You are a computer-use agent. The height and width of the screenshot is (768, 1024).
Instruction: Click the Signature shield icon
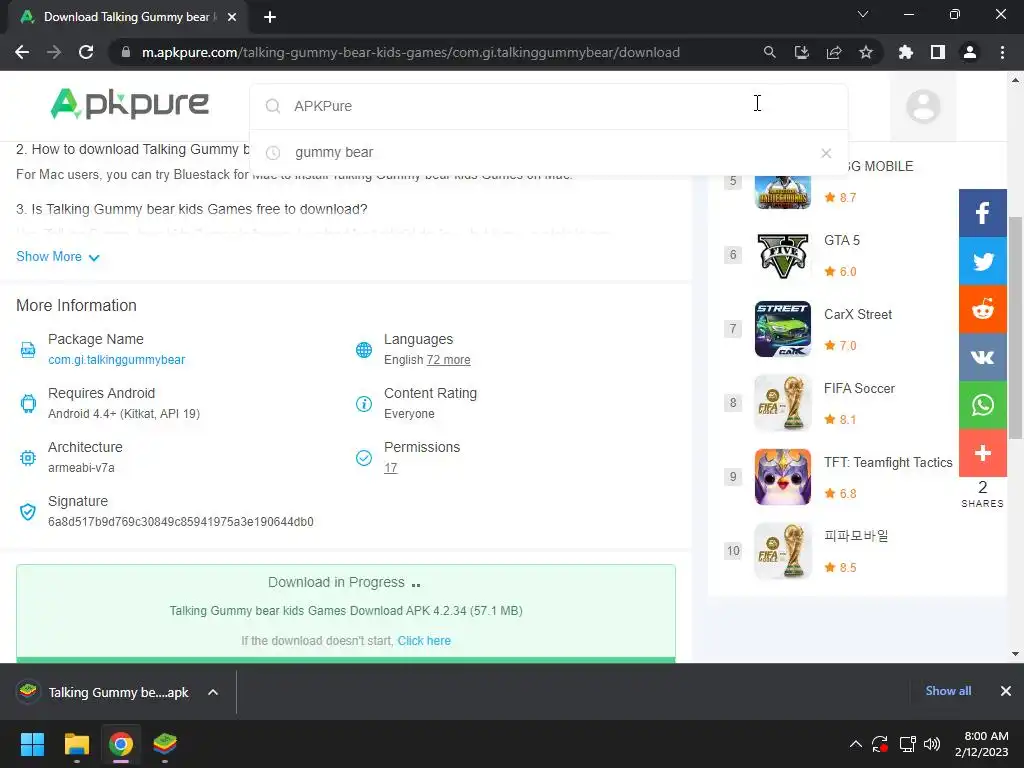27,512
